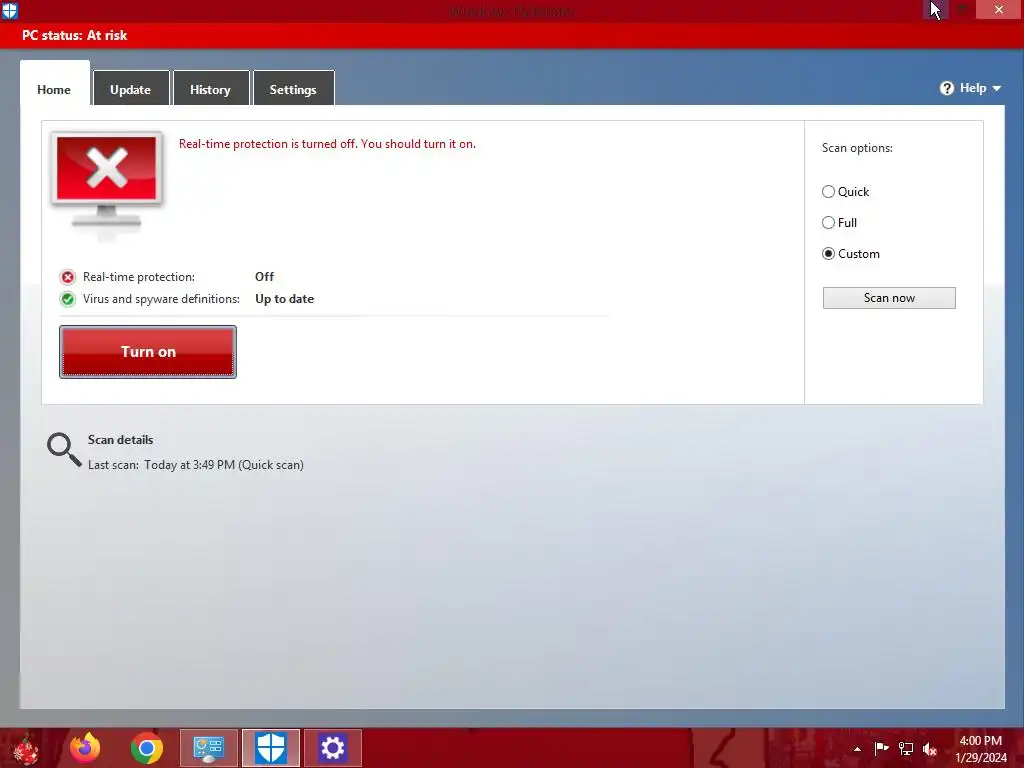Open the History tab
Viewport: 1024px width, 768px height.
(210, 89)
